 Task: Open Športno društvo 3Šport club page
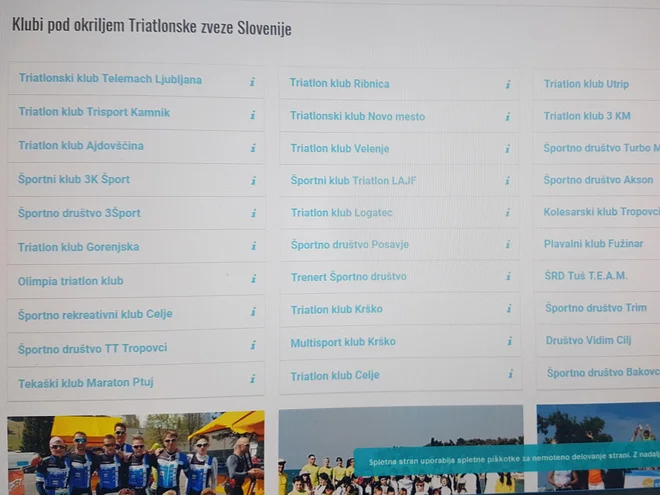[x=79, y=213]
